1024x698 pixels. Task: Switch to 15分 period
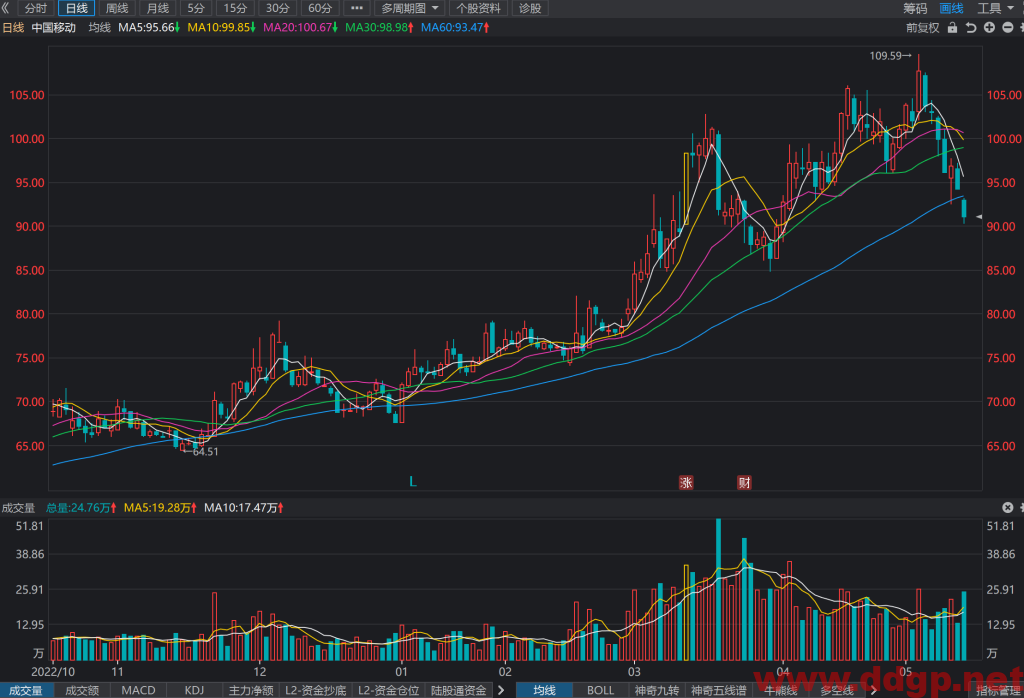tap(235, 8)
